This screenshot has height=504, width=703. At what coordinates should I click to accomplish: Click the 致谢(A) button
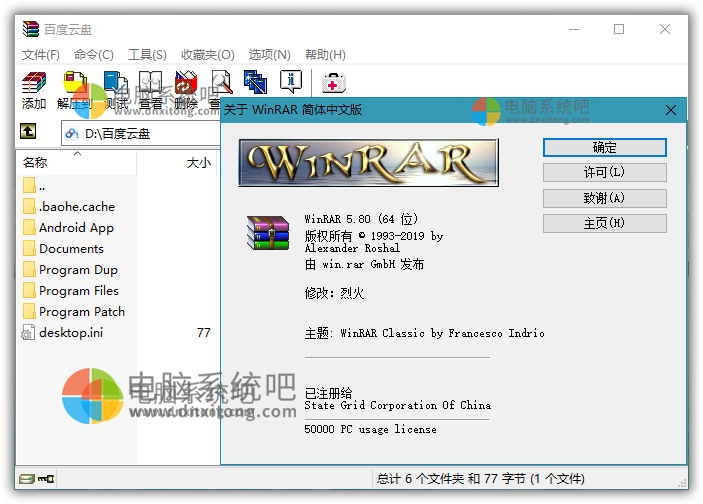point(604,198)
